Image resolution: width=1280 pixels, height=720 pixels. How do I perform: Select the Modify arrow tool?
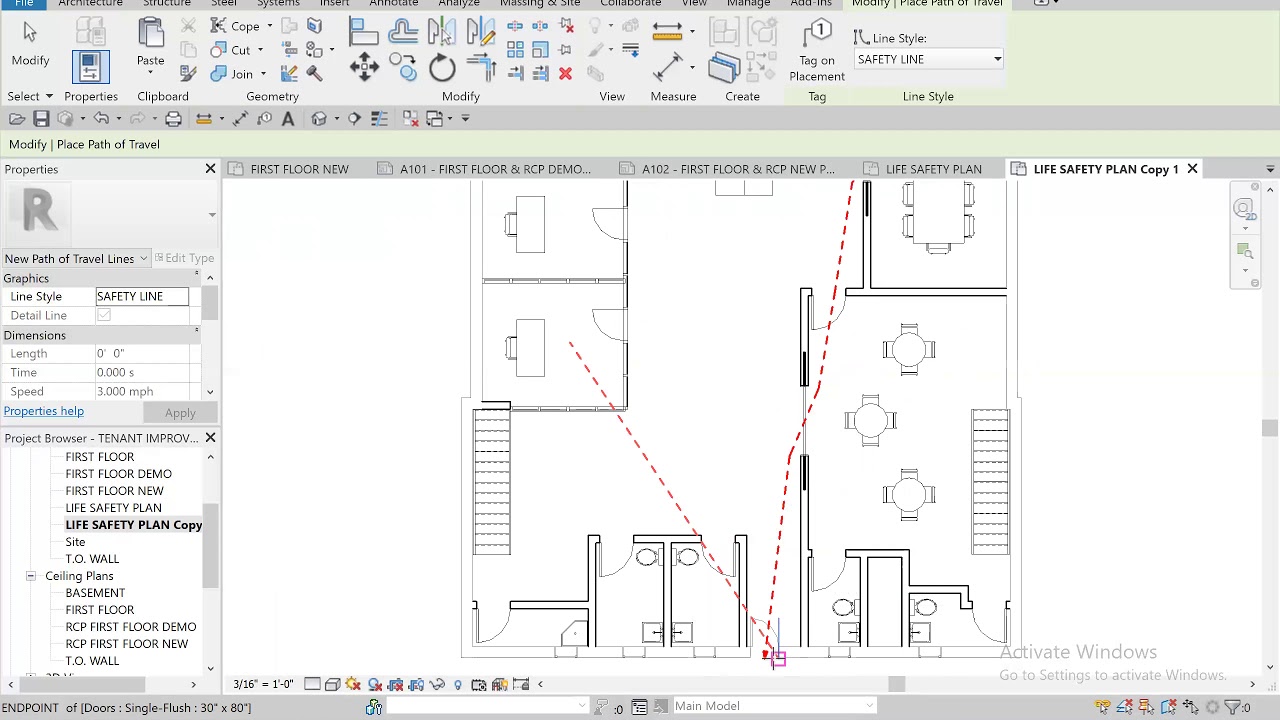click(30, 44)
